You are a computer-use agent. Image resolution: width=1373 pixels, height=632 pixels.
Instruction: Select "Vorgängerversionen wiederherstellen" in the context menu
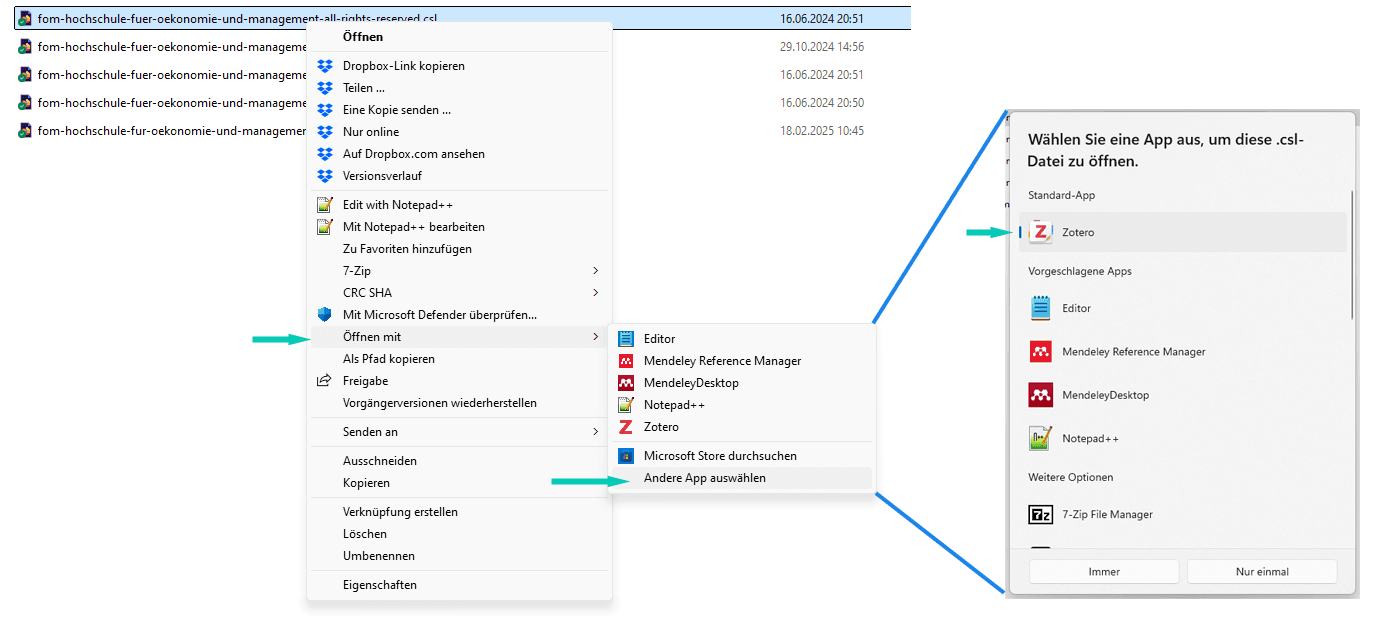(x=440, y=403)
